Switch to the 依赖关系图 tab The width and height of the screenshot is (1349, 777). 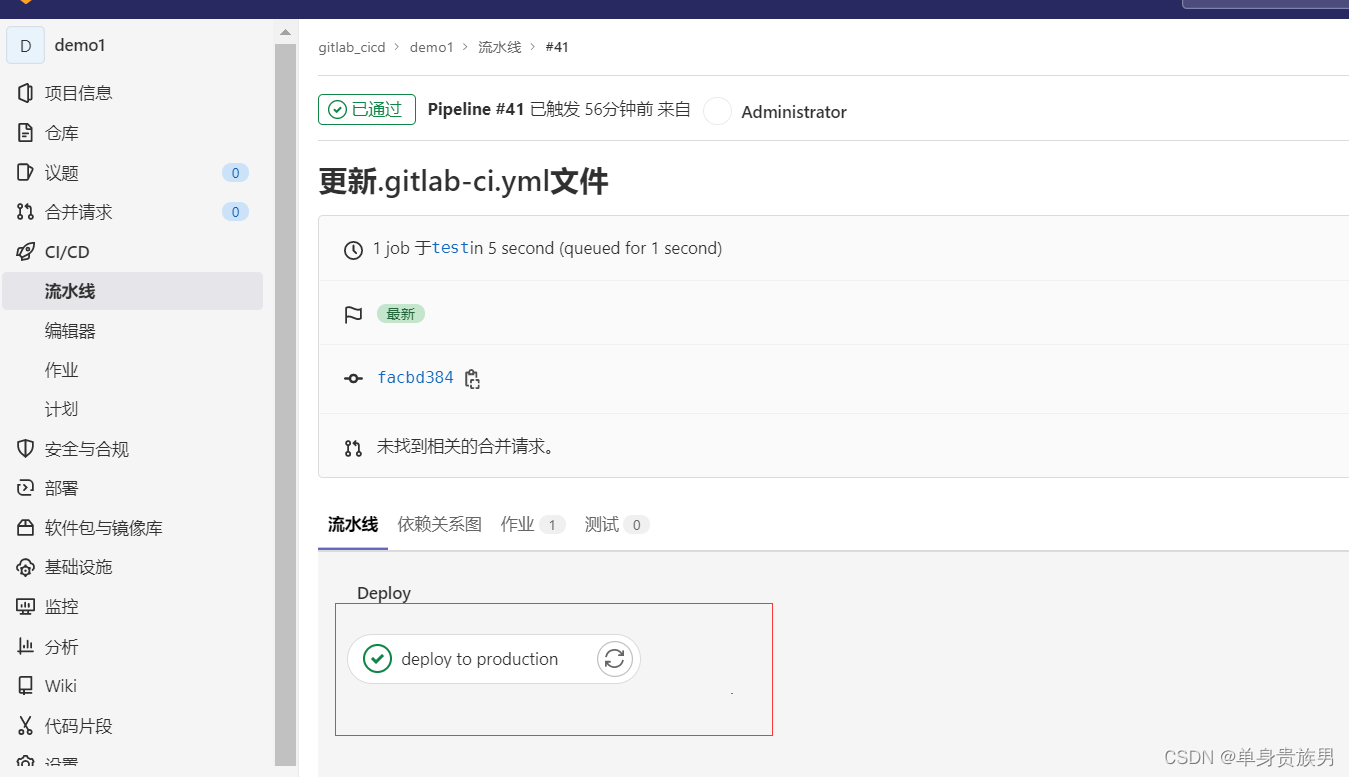coord(439,525)
